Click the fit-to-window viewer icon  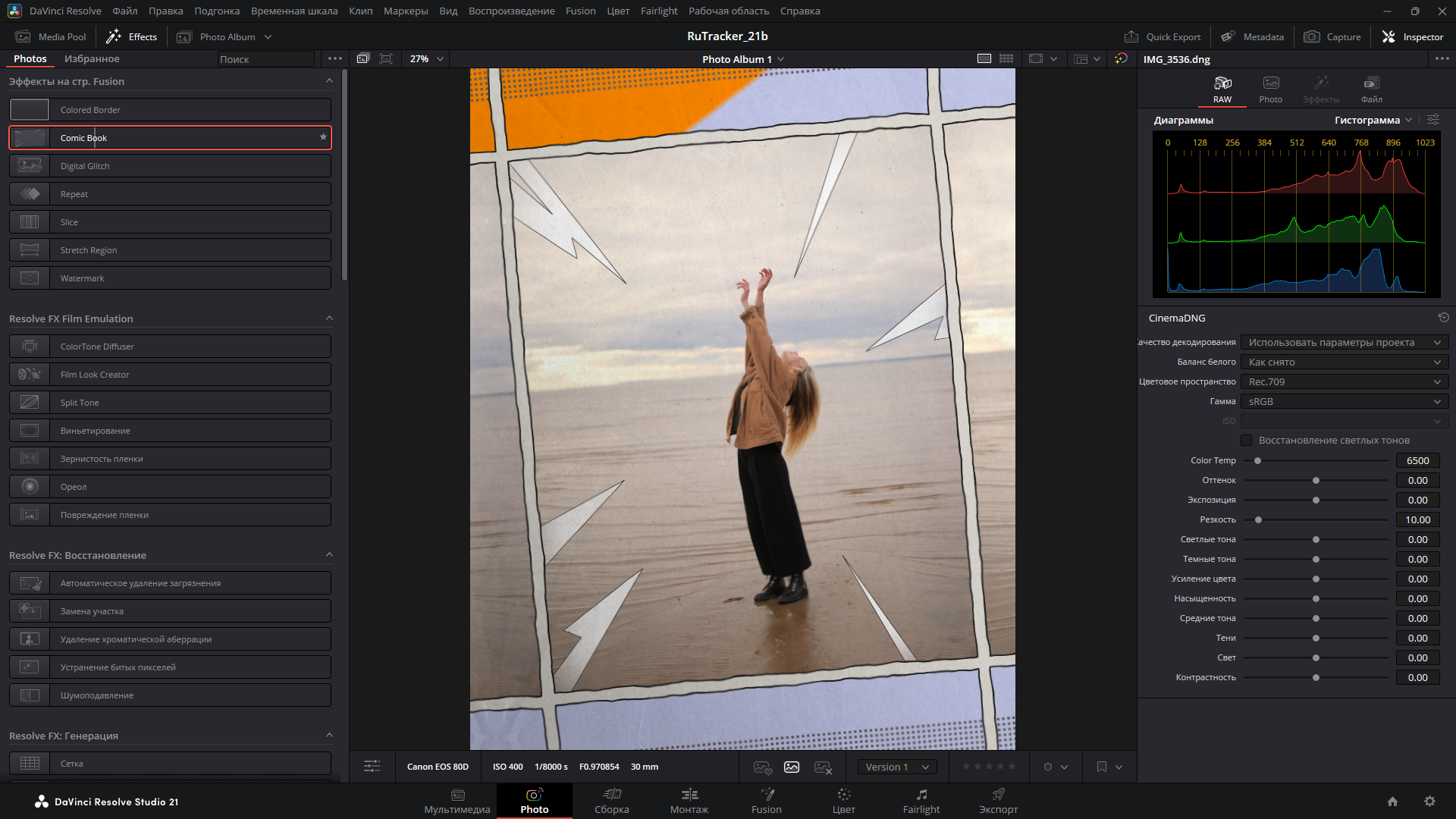coord(1036,58)
